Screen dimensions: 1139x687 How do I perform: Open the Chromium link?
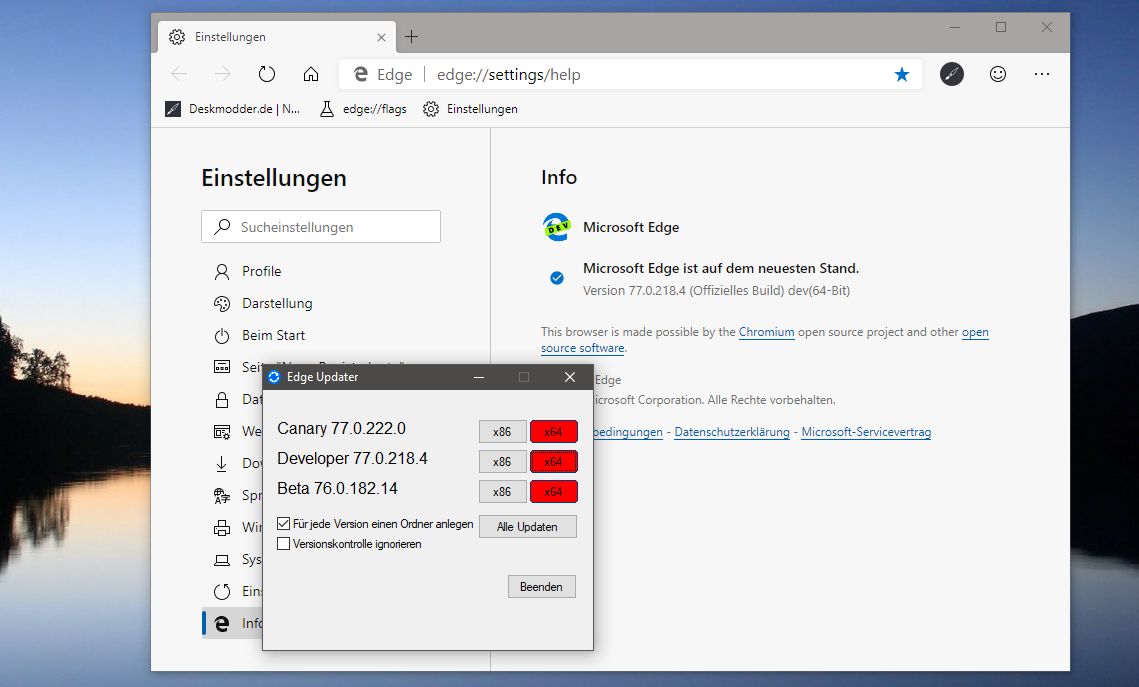pyautogui.click(x=766, y=332)
